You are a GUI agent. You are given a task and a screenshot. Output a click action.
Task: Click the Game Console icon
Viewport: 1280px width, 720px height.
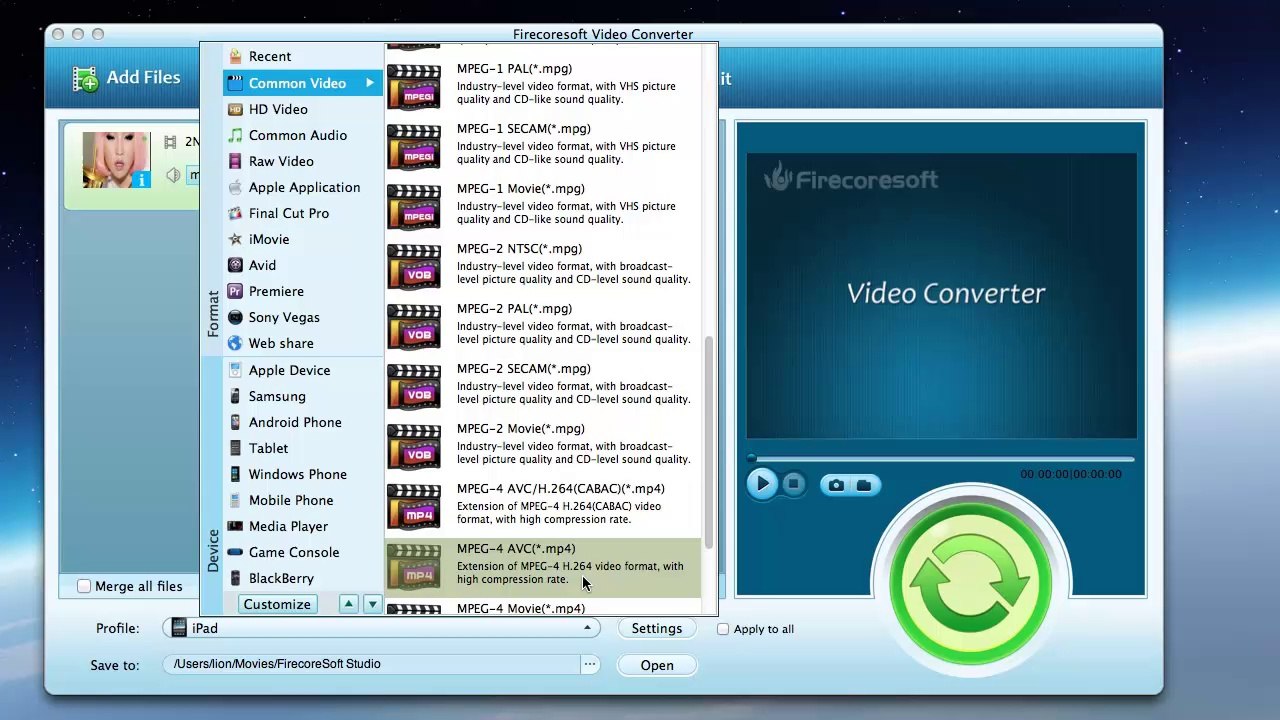point(235,552)
